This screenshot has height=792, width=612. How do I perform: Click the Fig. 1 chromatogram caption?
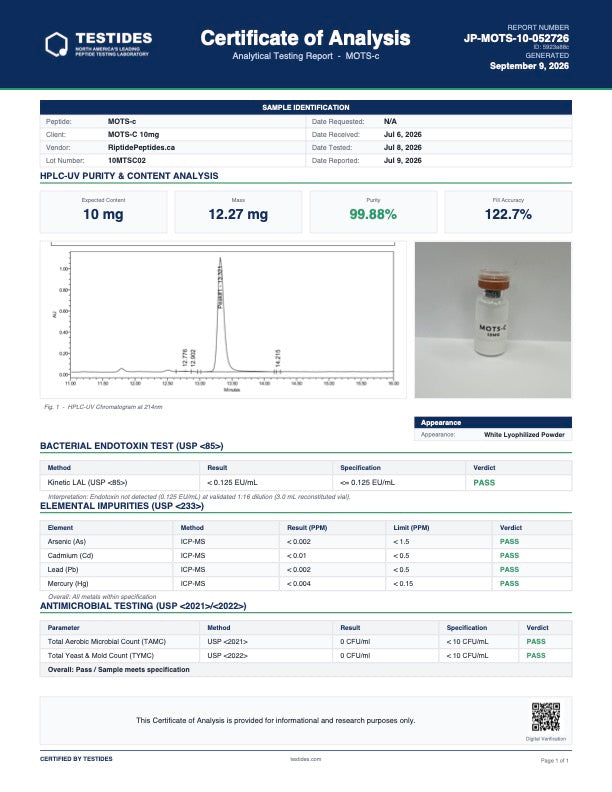pos(104,407)
